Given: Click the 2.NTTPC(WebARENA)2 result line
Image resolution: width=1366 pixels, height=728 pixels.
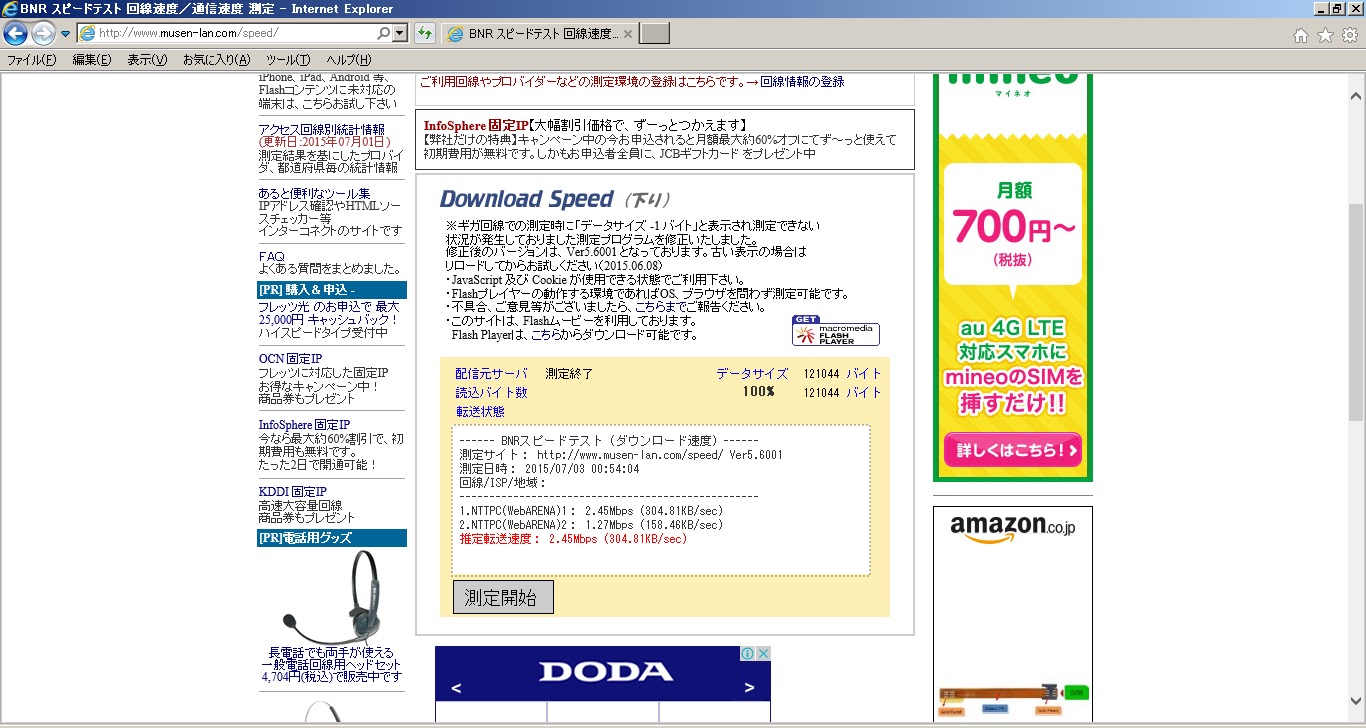Looking at the screenshot, I should [x=590, y=524].
